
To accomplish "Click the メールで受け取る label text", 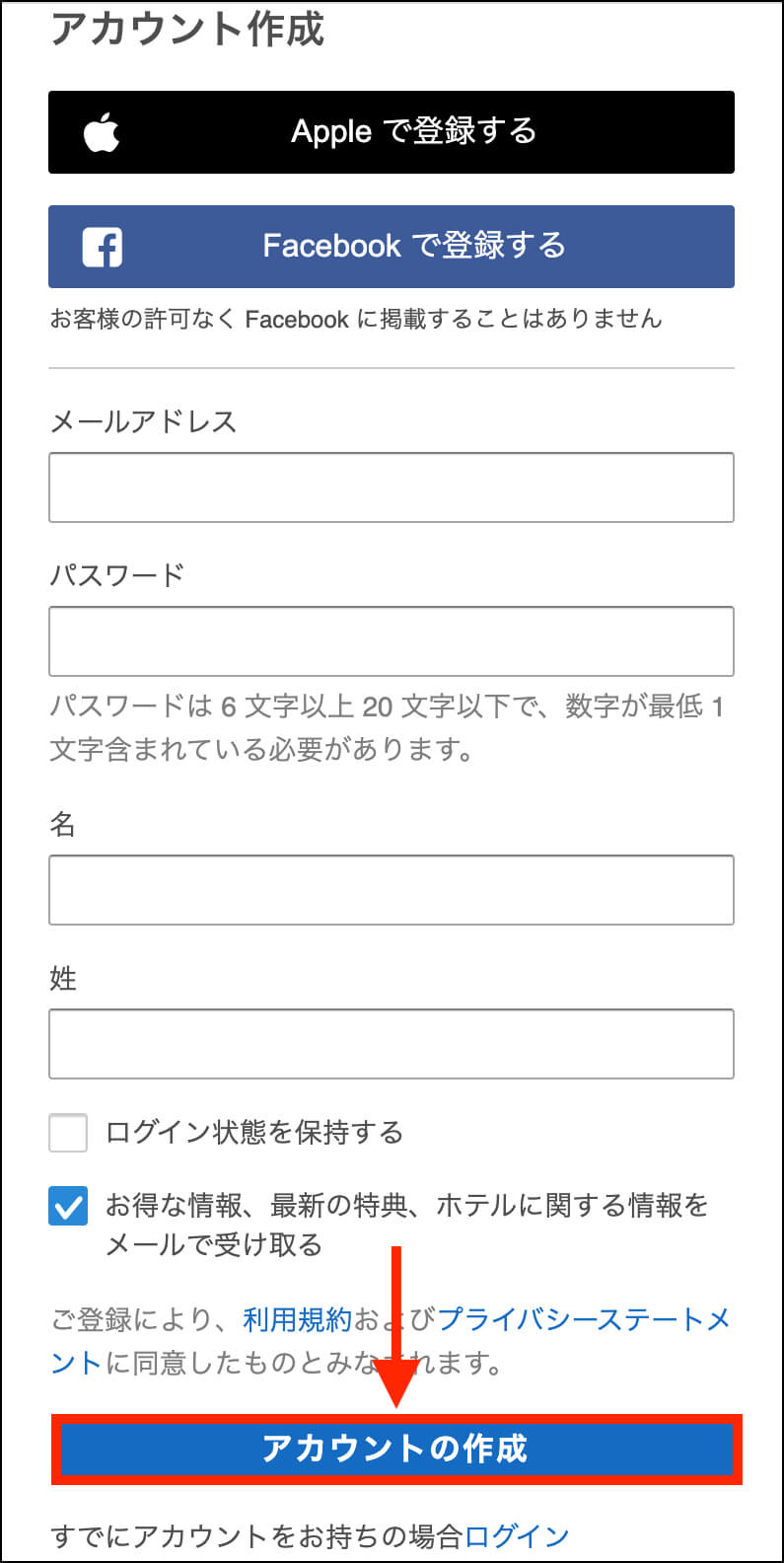I will point(214,1245).
